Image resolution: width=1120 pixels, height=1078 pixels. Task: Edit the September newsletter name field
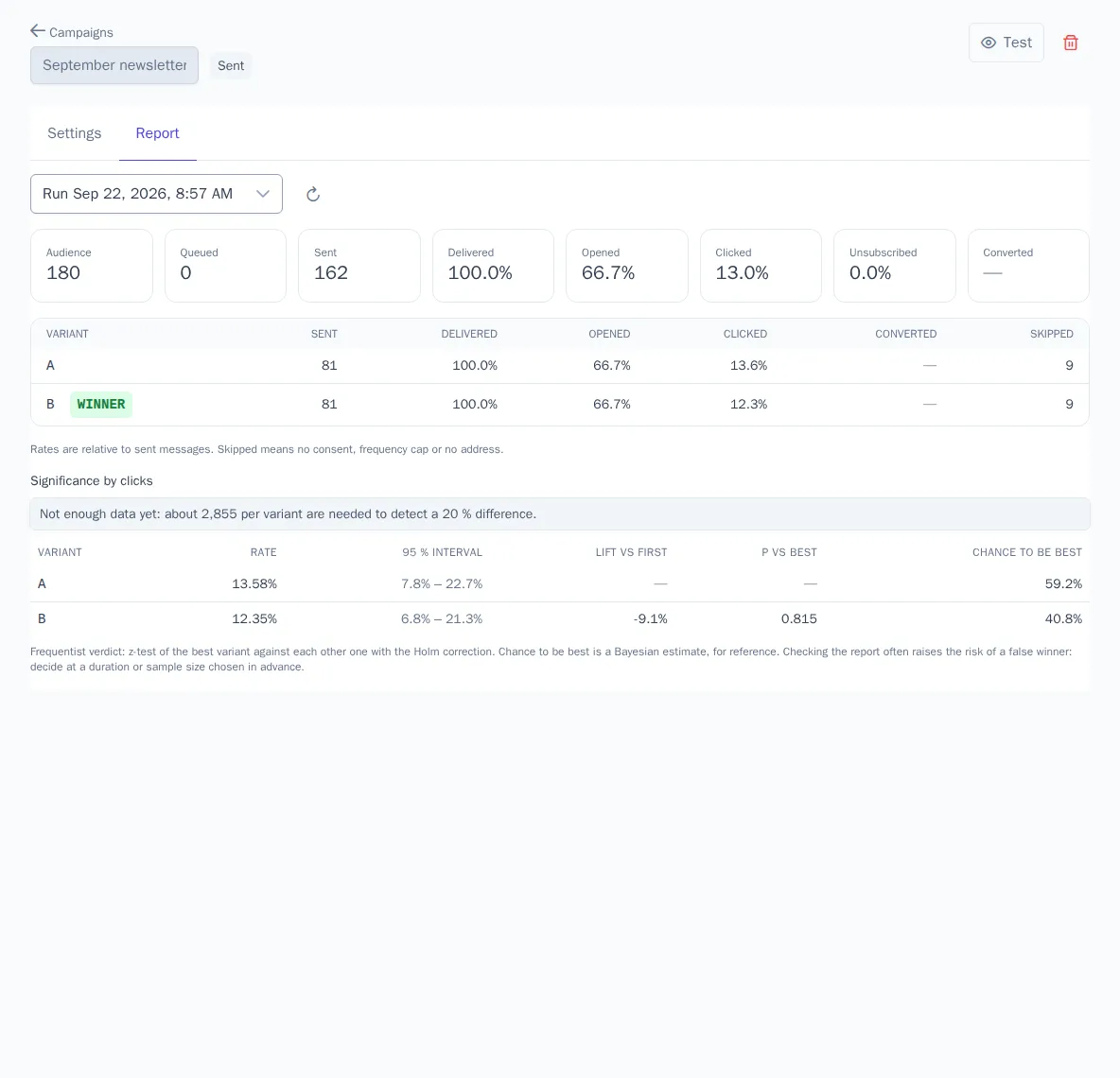coord(114,65)
